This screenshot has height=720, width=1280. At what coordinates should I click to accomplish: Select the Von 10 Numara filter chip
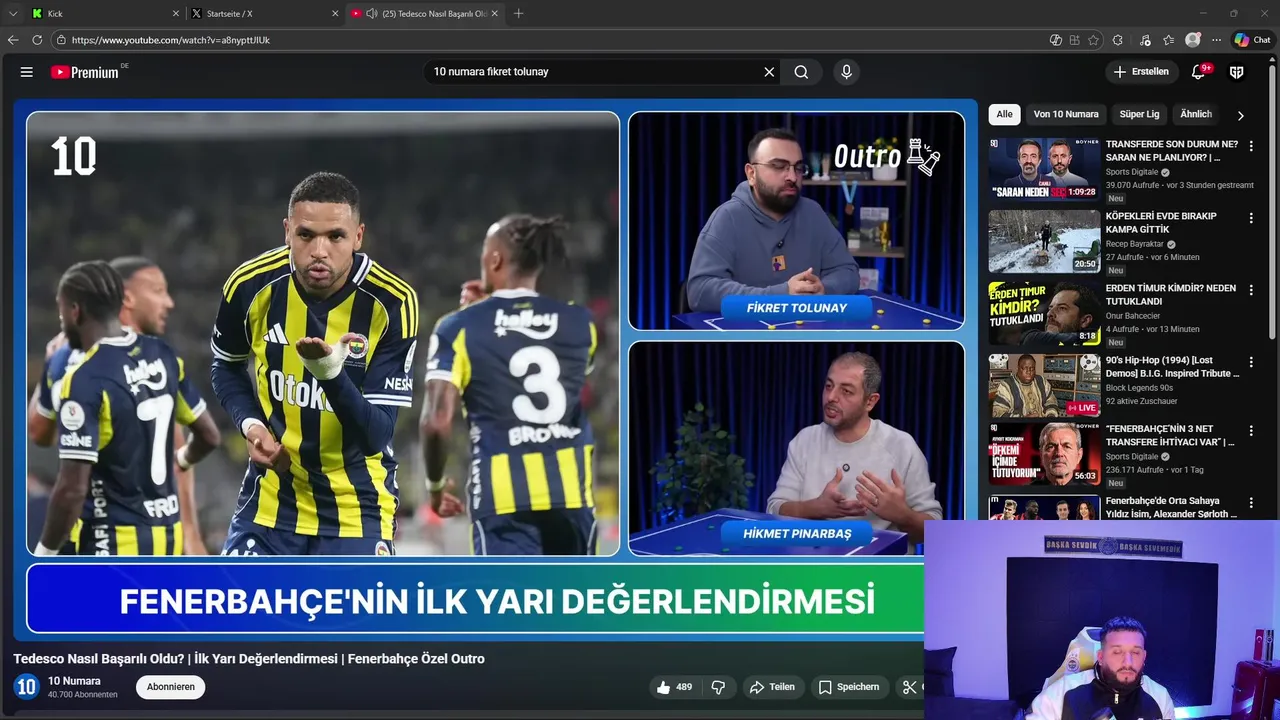(1066, 114)
